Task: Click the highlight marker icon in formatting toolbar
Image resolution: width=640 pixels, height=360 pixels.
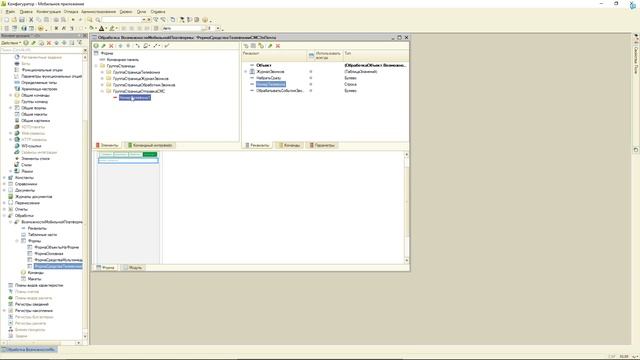Action: click(111, 28)
